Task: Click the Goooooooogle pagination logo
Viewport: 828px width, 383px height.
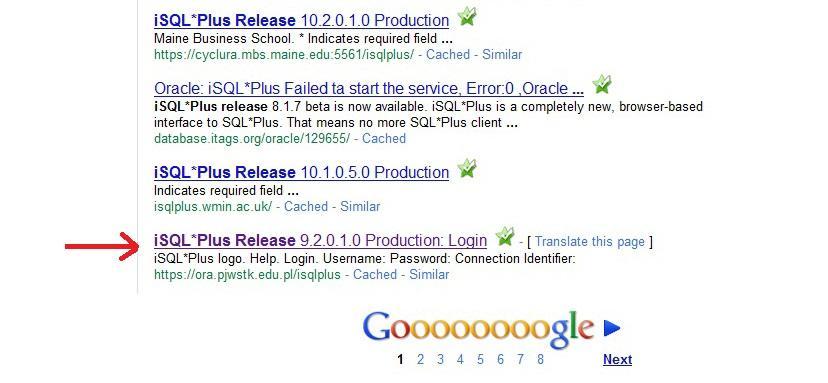Action: pos(478,329)
